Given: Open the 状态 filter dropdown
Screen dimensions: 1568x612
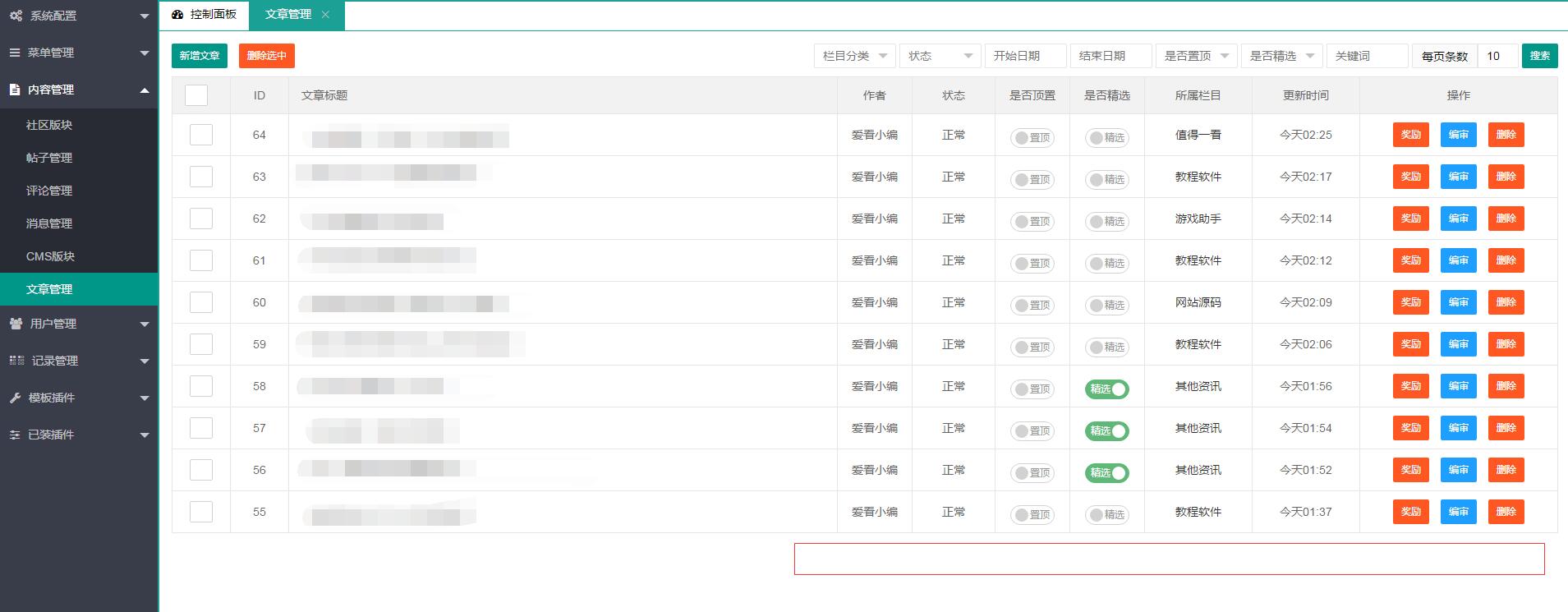Looking at the screenshot, I should 940,56.
